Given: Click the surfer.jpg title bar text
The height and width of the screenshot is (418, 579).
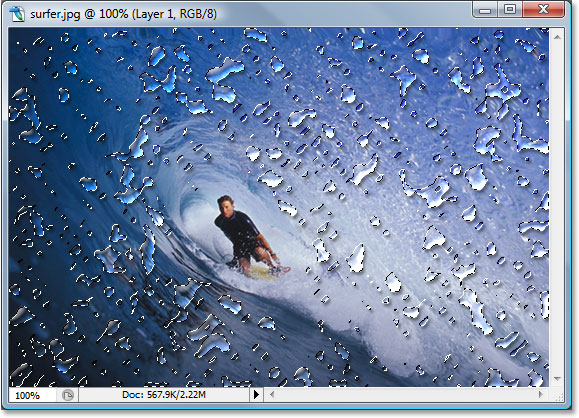Looking at the screenshot, I should (x=123, y=14).
